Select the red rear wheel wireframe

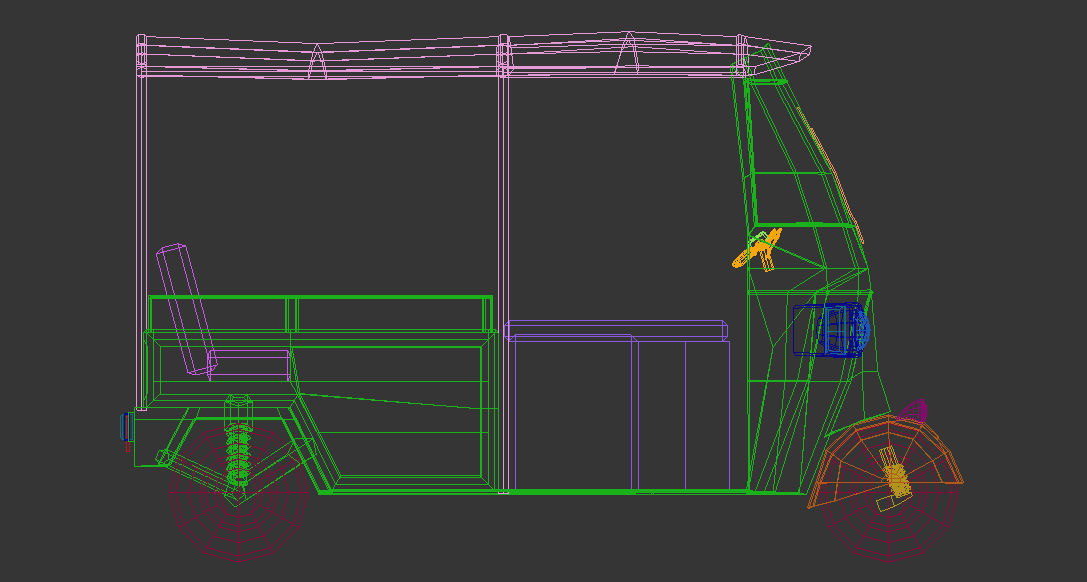click(x=238, y=493)
